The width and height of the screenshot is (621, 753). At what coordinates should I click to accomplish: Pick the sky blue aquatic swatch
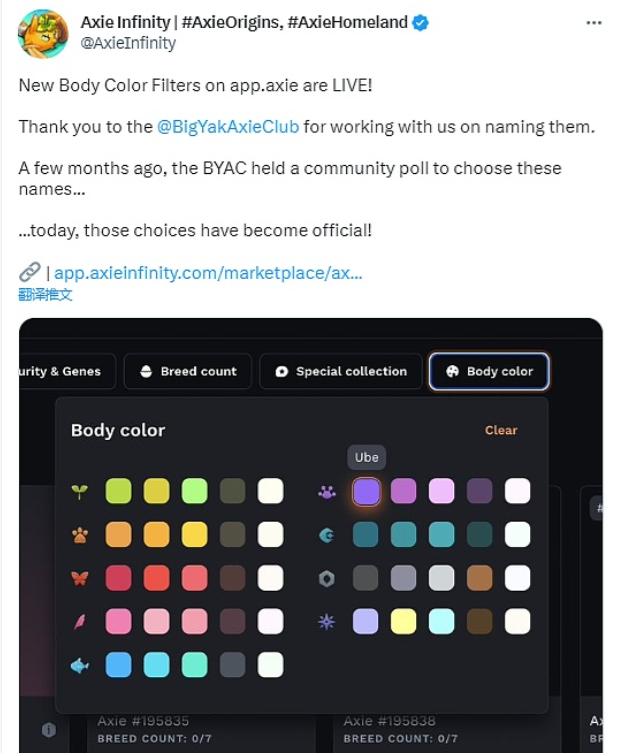point(119,665)
